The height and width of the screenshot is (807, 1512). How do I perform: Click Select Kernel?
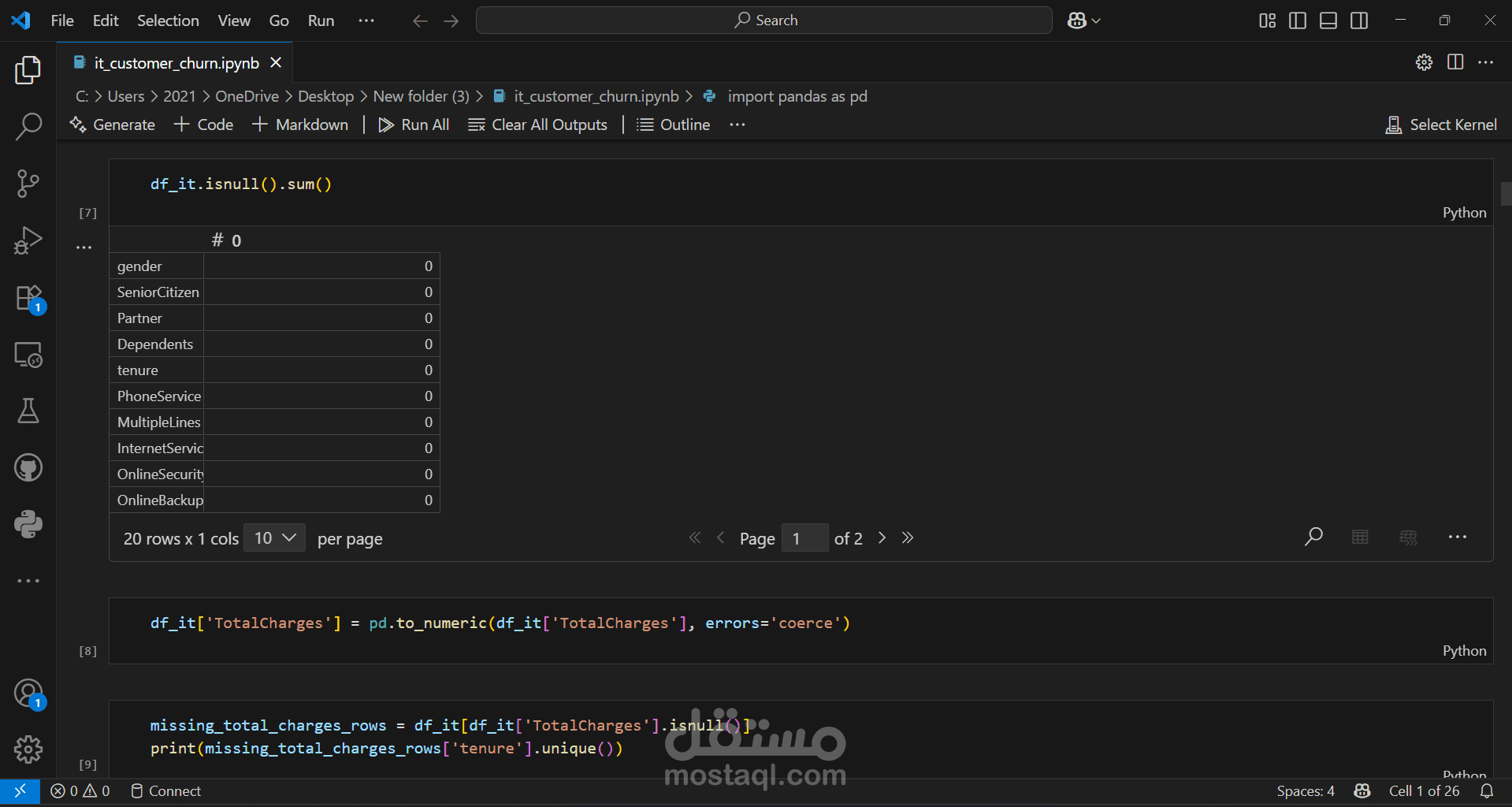1441,125
